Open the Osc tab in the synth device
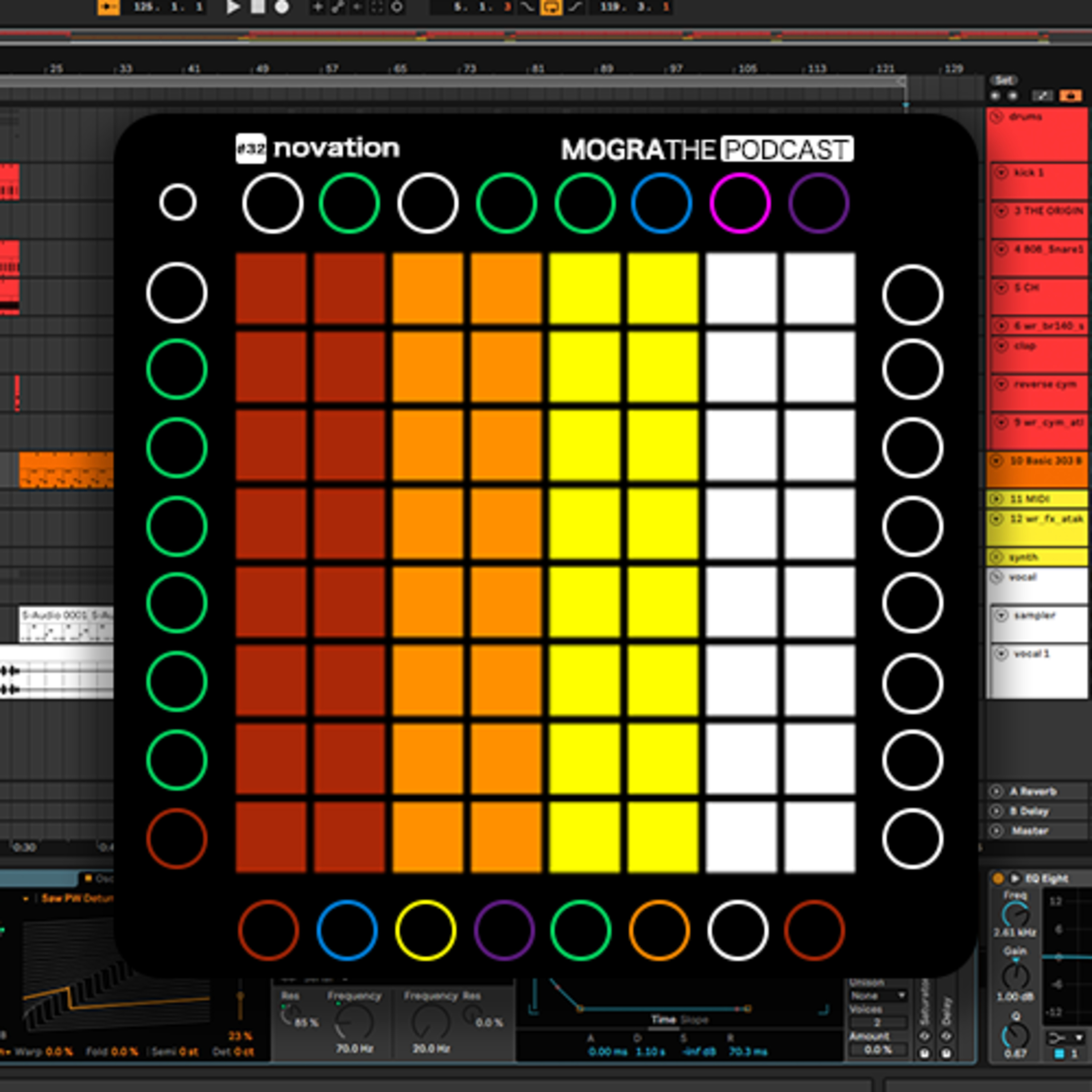The image size is (1092, 1092). tap(100, 878)
